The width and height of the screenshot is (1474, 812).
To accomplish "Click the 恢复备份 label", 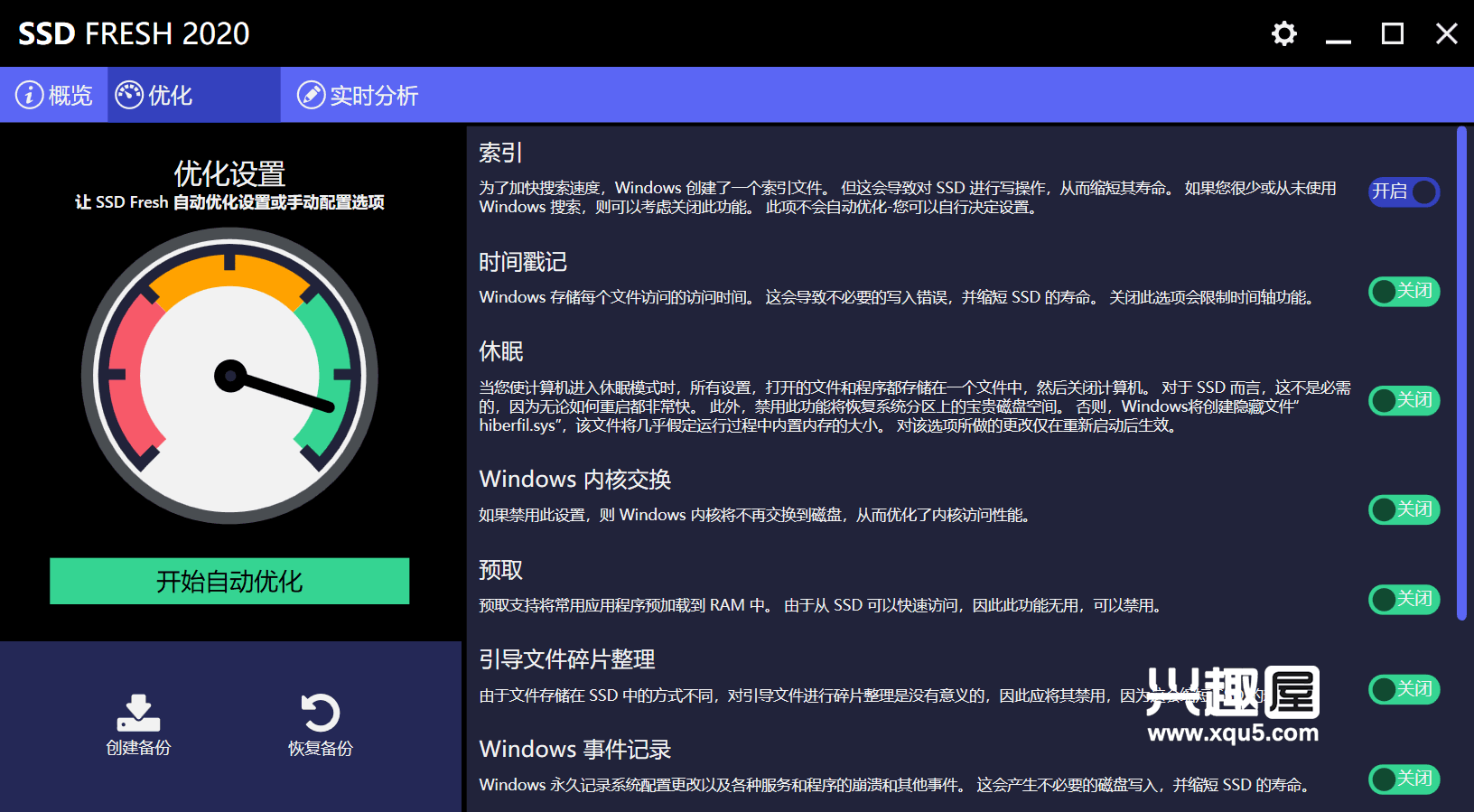I will 320,748.
